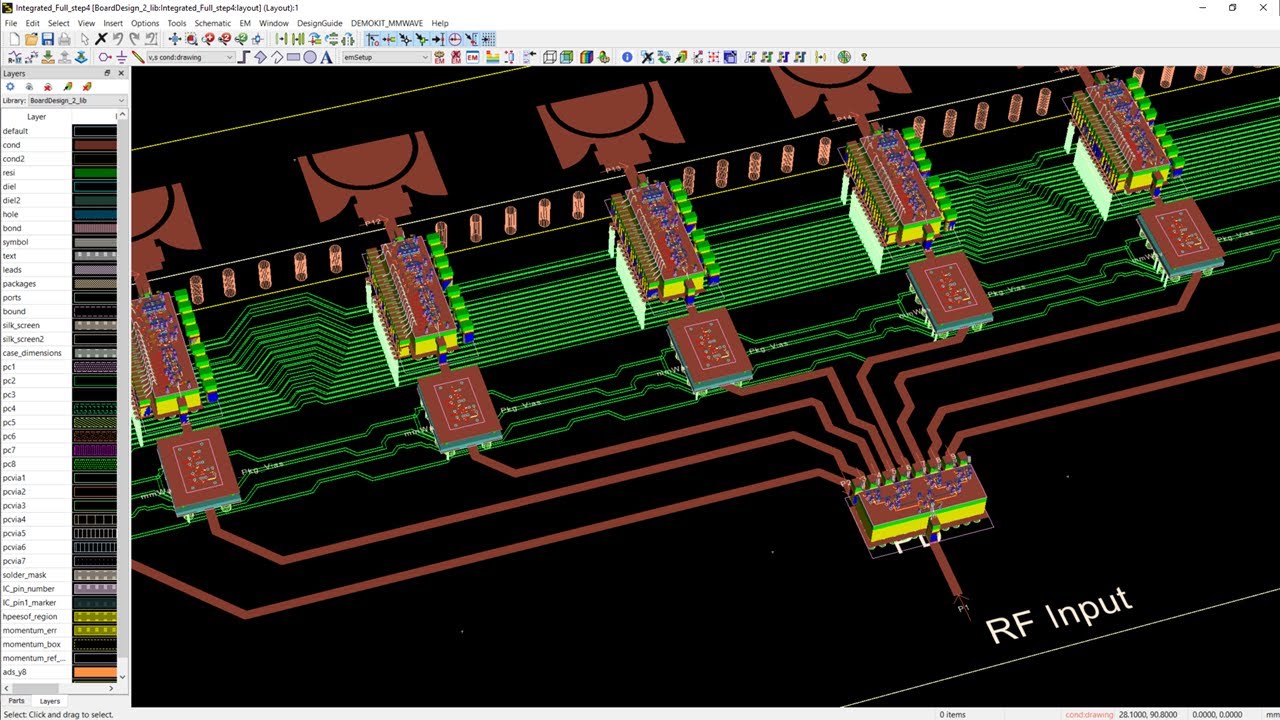Select the hole layer row
1280x720 pixels.
[60, 214]
